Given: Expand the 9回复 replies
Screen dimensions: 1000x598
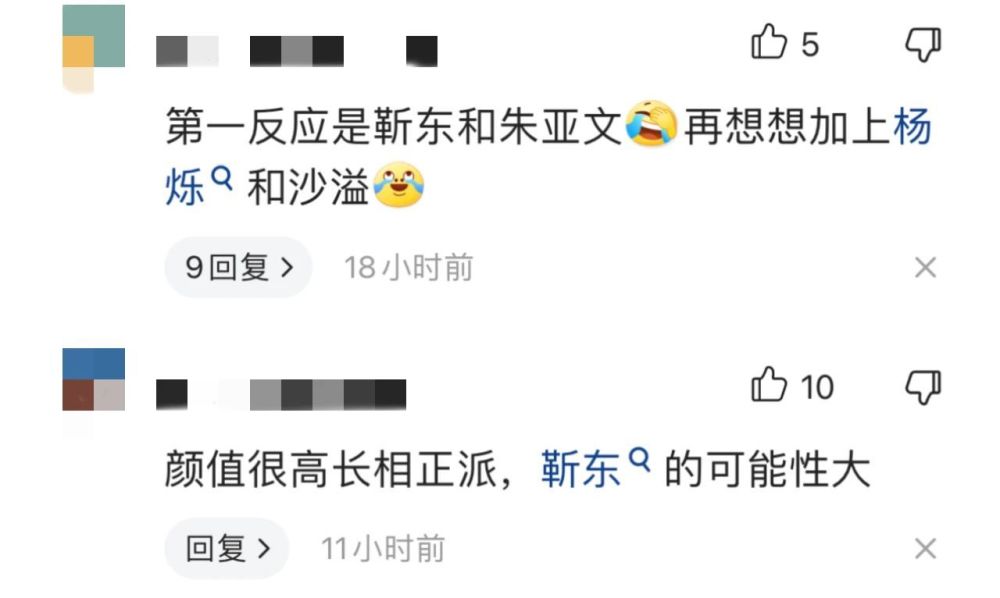Looking at the screenshot, I should [x=239, y=267].
